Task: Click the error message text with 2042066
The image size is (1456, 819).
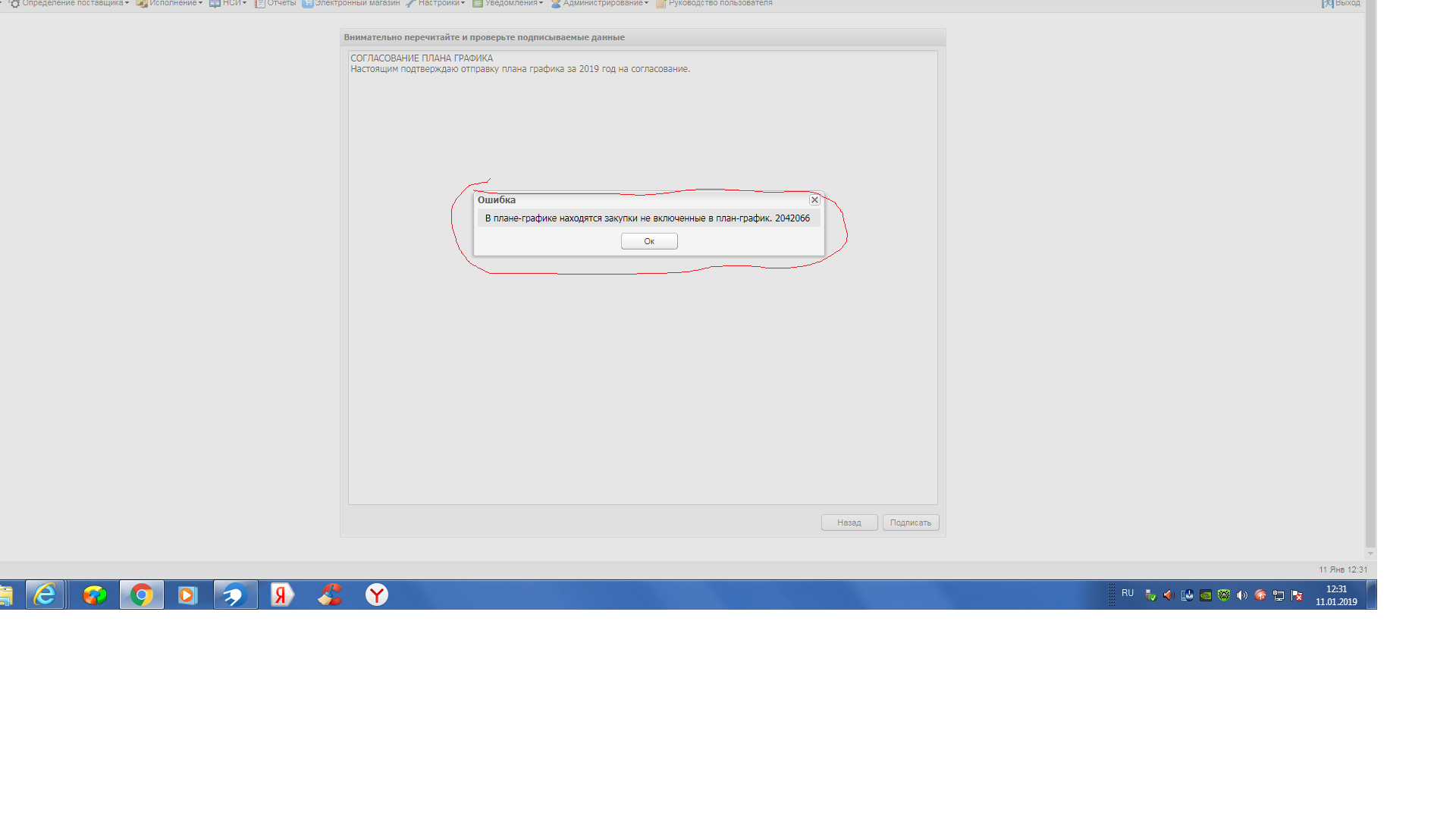Action: 648,218
